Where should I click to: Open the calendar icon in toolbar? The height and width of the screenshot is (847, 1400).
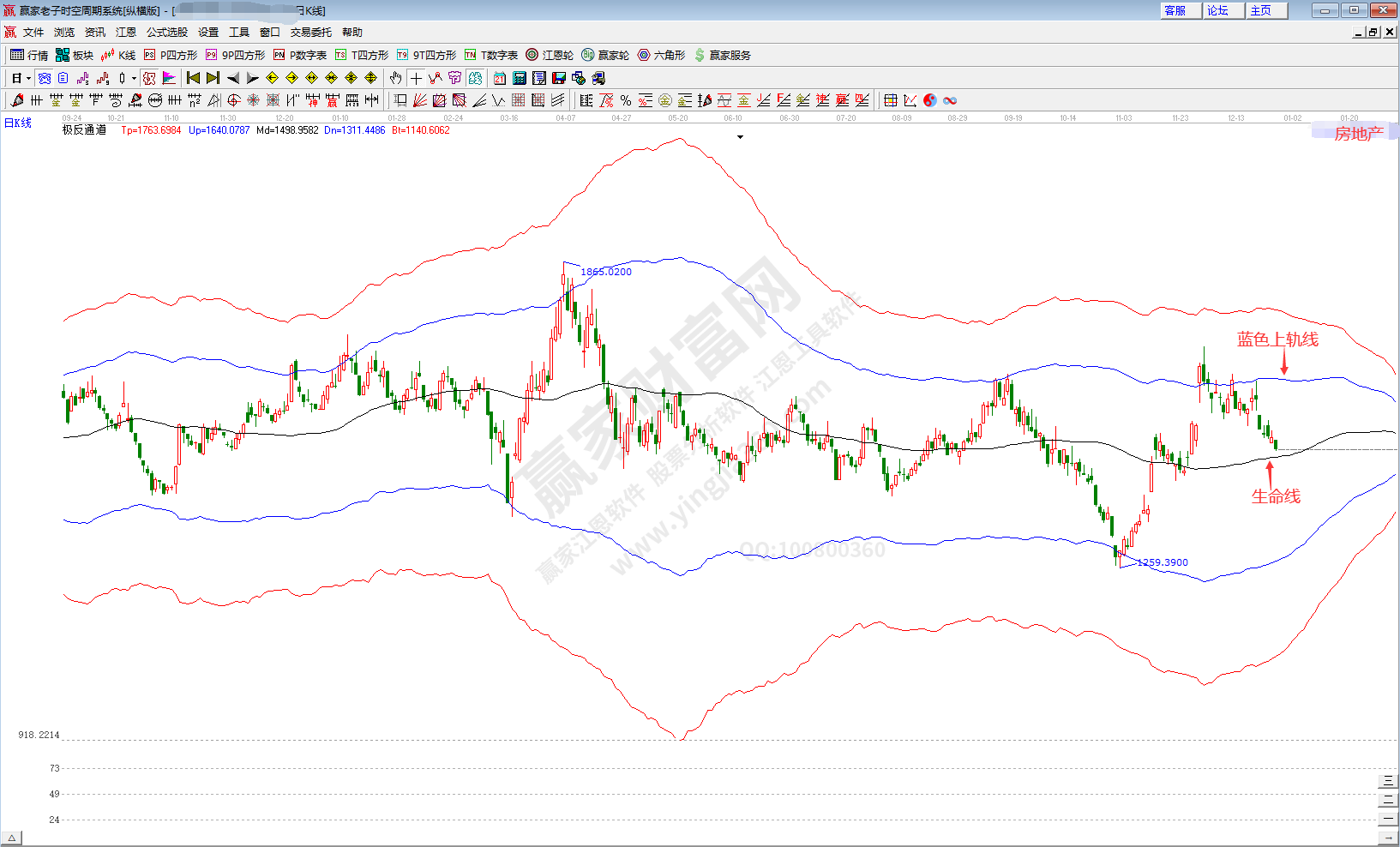coord(500,78)
